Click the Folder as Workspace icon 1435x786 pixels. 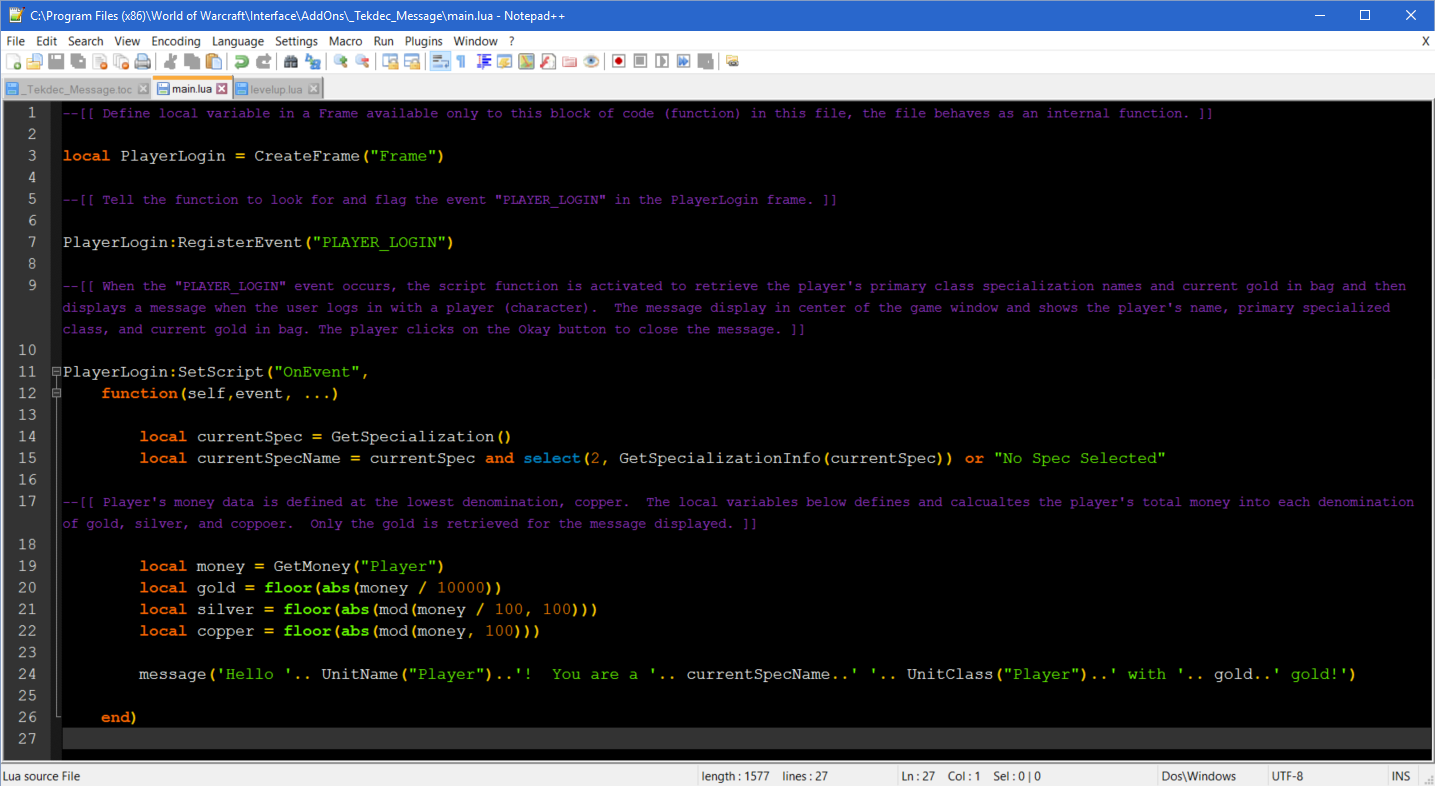(569, 61)
